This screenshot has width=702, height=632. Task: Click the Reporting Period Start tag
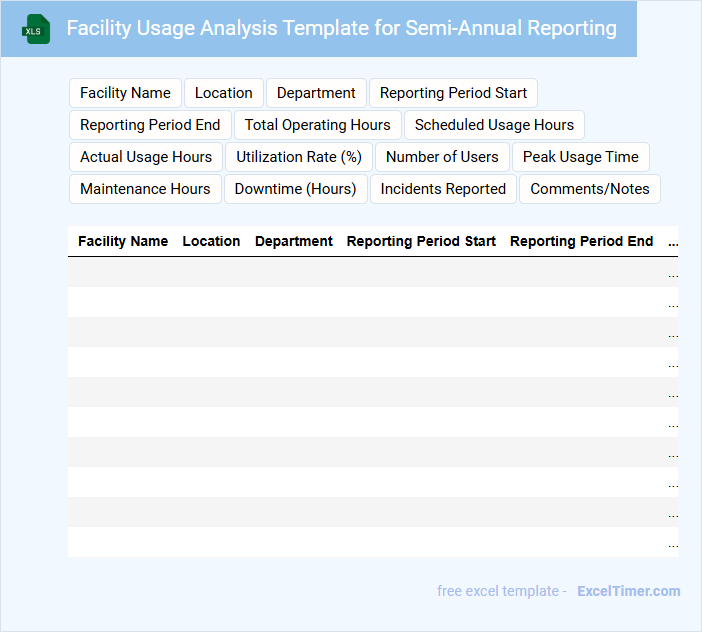coord(453,93)
